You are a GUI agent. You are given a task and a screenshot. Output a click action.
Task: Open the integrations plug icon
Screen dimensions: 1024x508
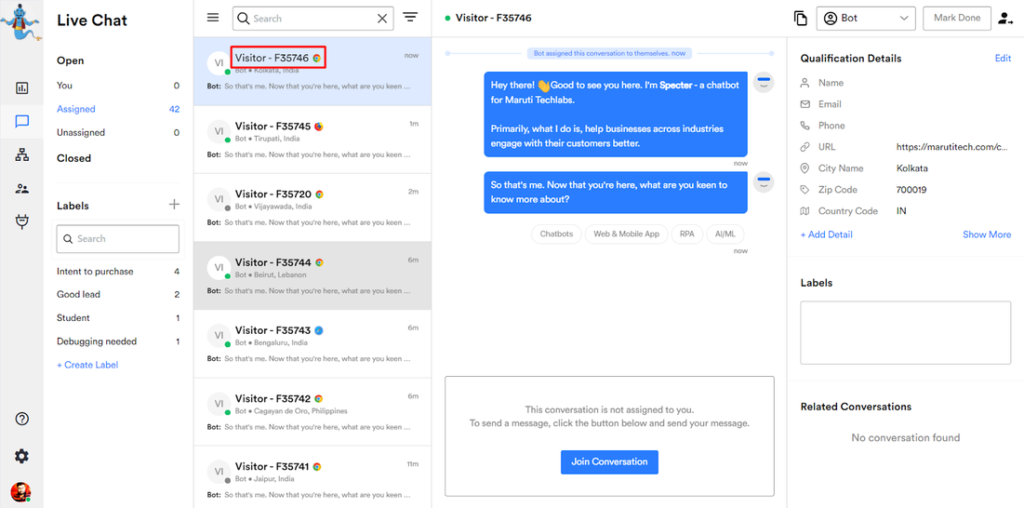(22, 221)
